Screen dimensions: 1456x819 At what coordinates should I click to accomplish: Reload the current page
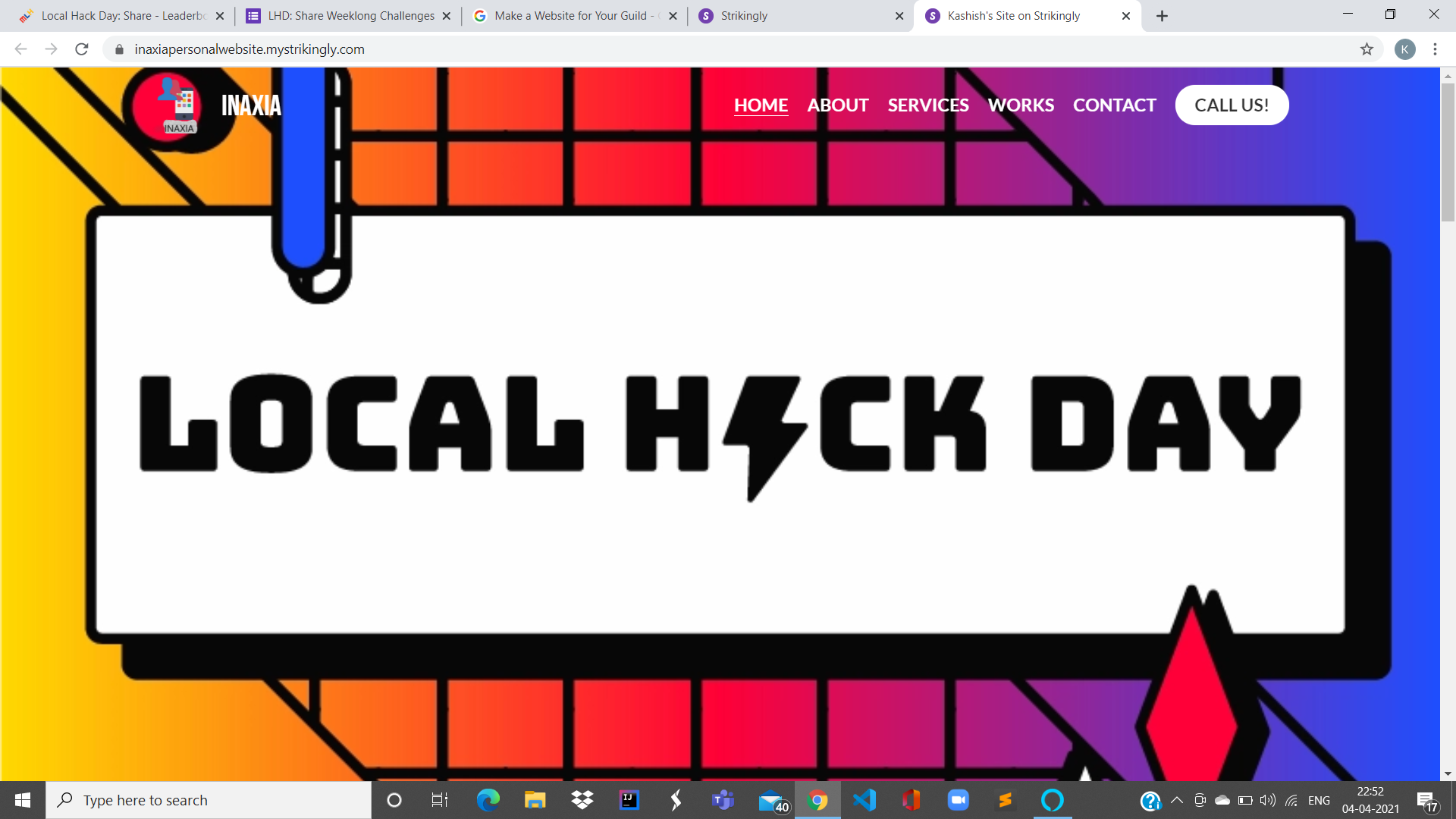click(82, 49)
